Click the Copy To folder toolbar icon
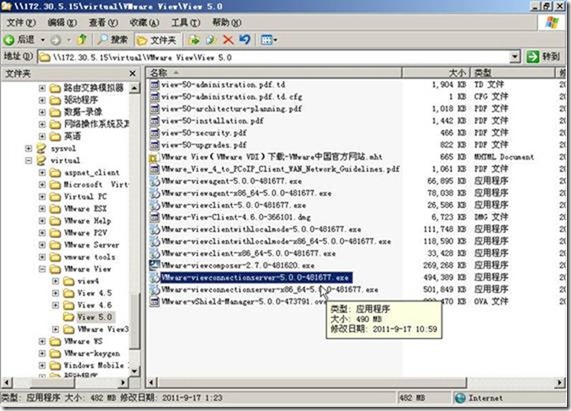This screenshot has height=411, width=571. 211,40
